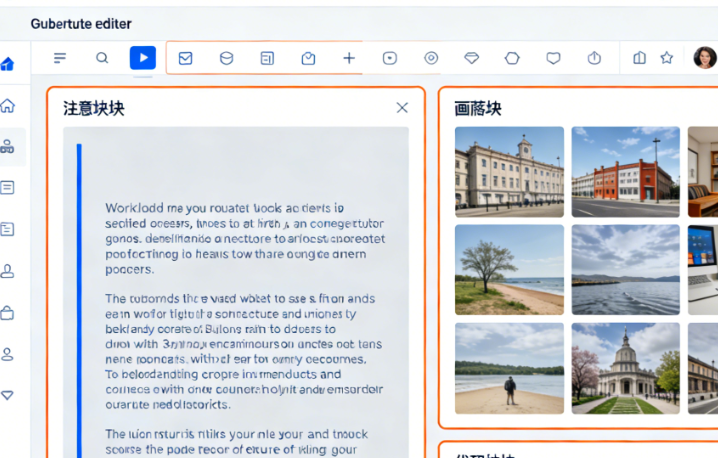Open the cloudy lake thumbnail
This screenshot has height=458, width=718.
(626, 270)
